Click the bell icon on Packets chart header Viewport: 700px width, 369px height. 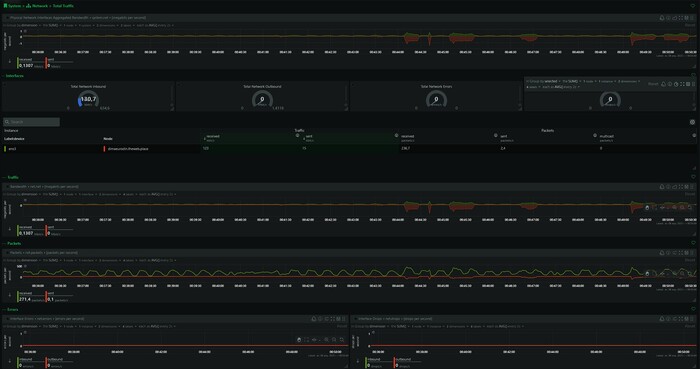tap(662, 253)
